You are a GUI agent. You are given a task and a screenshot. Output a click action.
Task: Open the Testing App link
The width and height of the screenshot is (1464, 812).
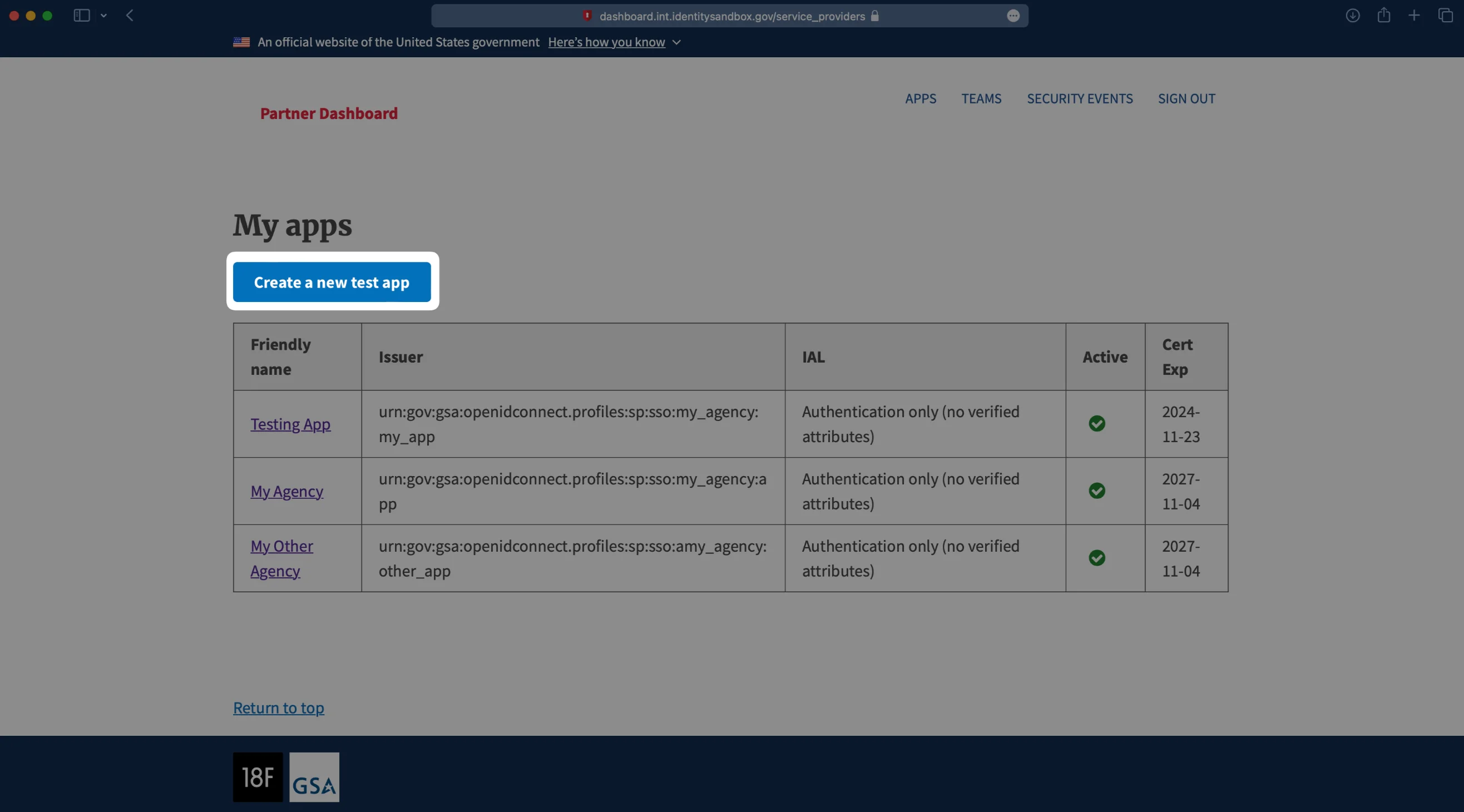tap(290, 424)
